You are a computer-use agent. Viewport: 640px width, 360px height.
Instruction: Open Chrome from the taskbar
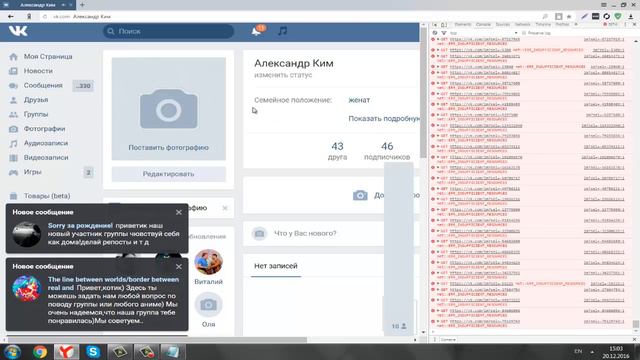pyautogui.click(x=40, y=352)
